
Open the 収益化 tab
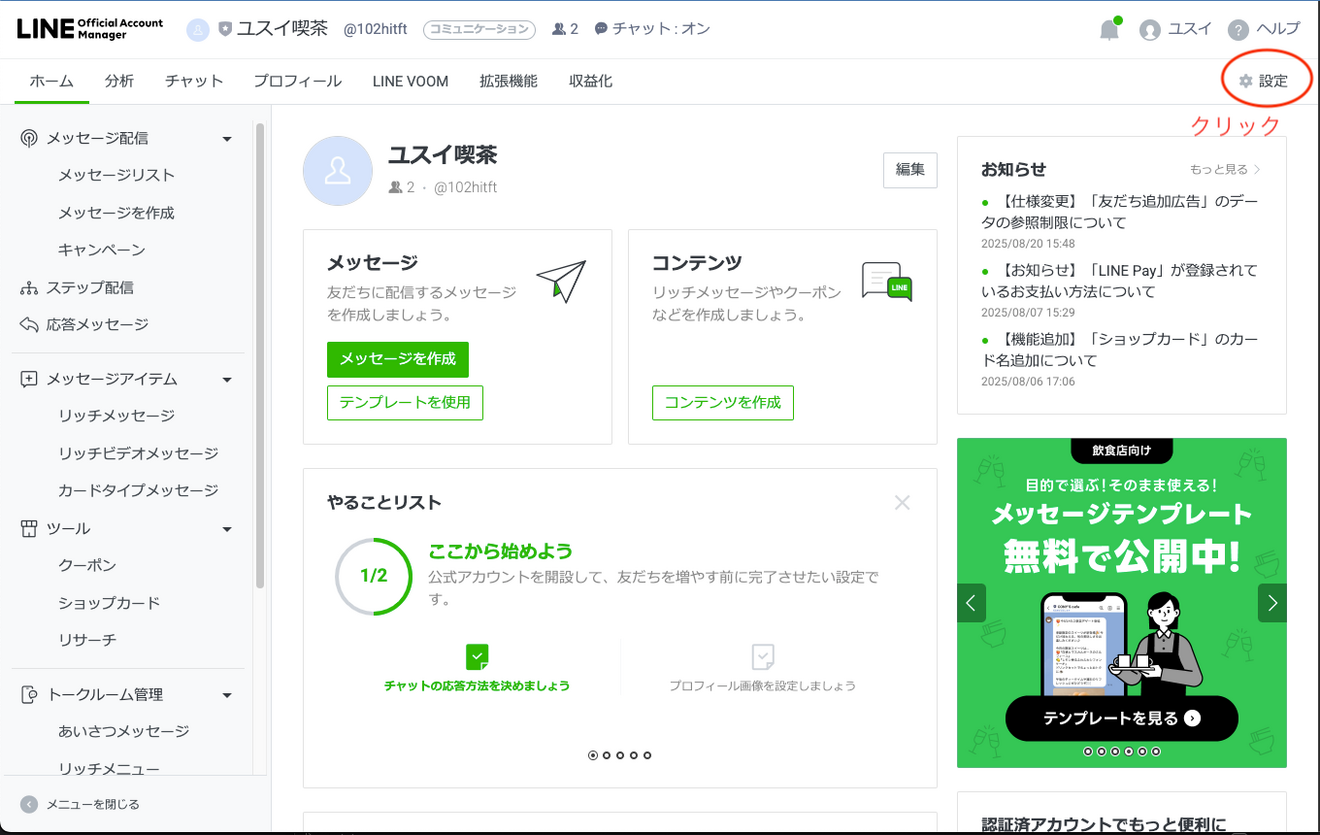click(x=590, y=81)
